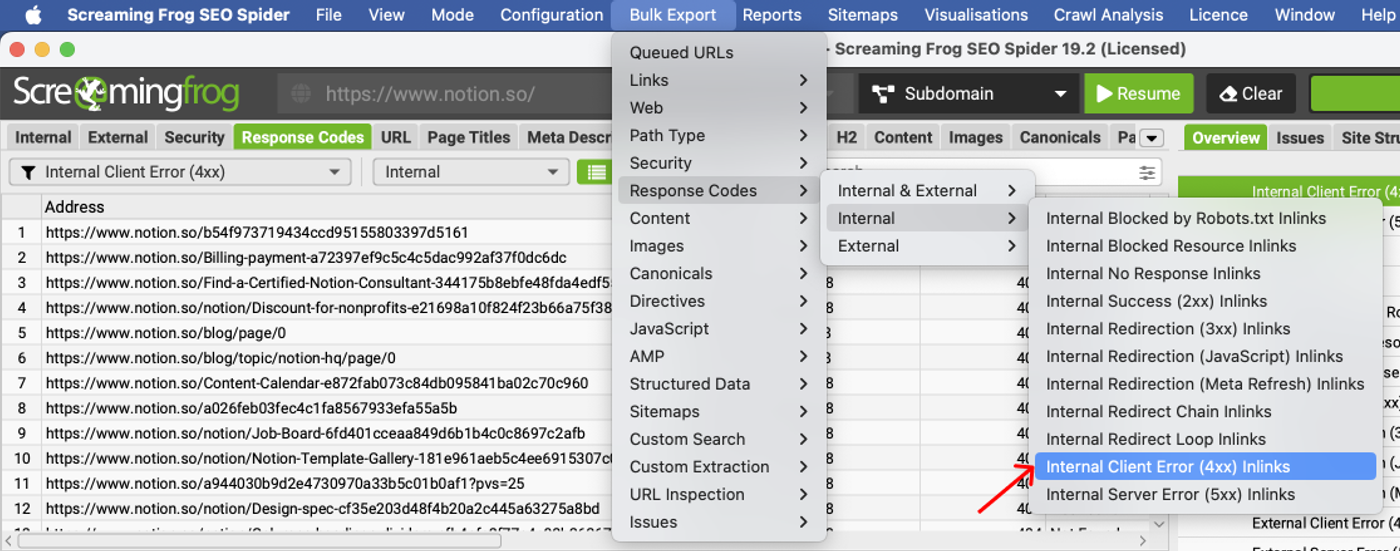Viewport: 1400px width, 551px height.
Task: Select Internal Success (2xx) Inlinks
Action: (1205, 301)
